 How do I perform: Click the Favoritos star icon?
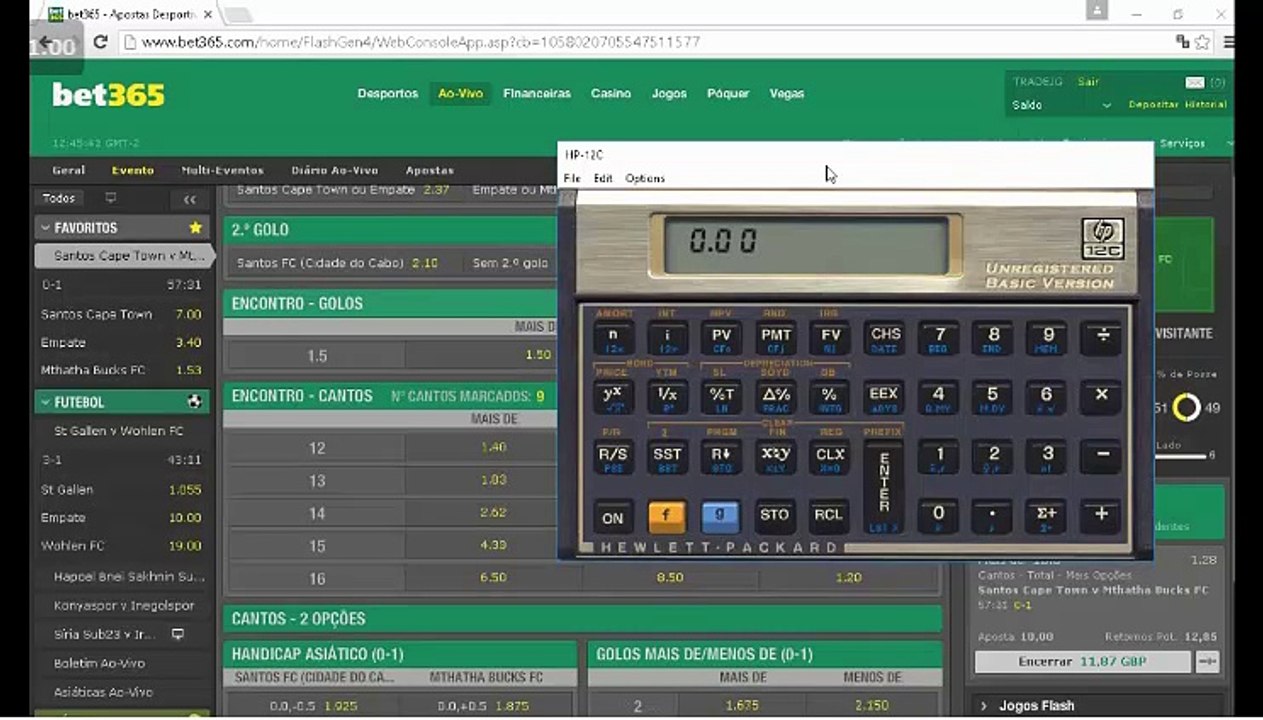(x=195, y=228)
